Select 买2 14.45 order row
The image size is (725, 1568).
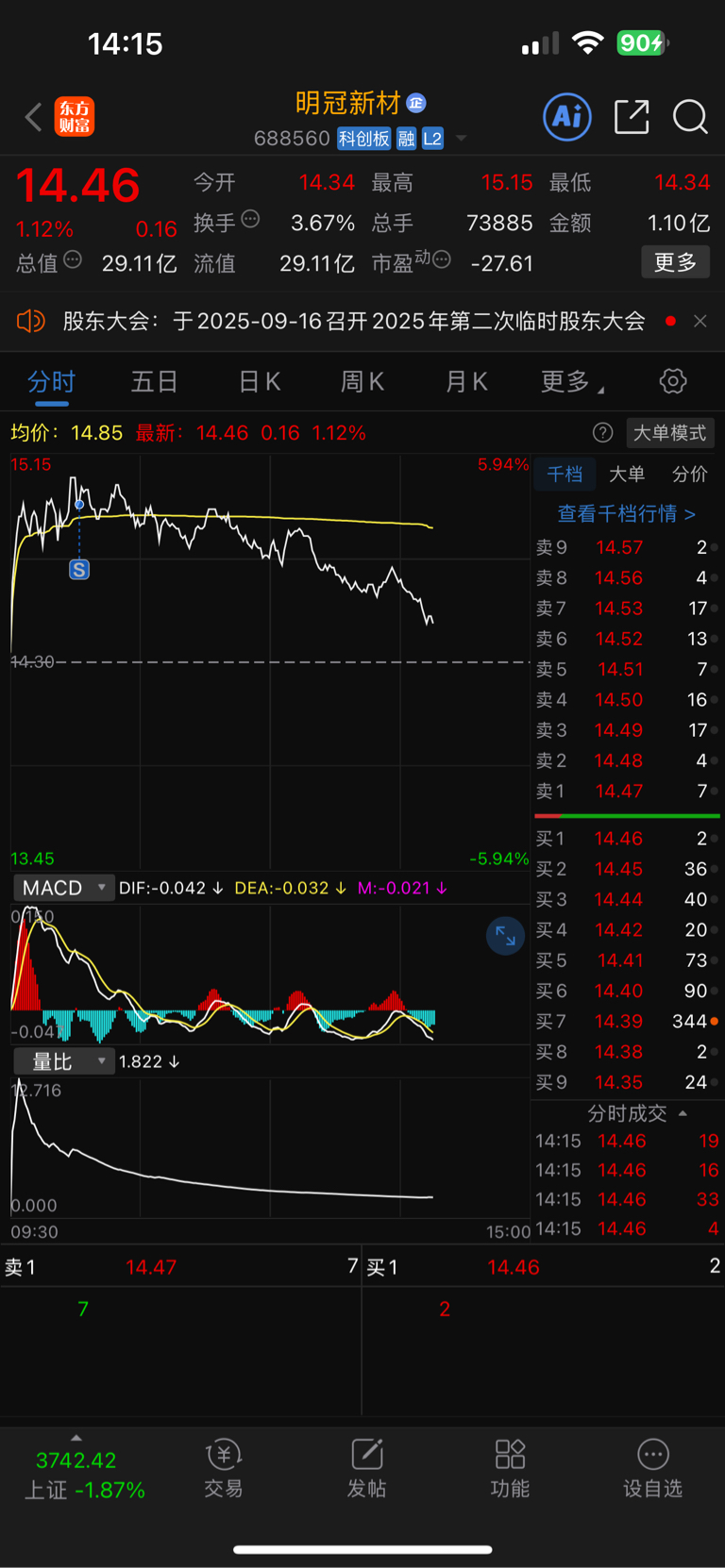(626, 869)
